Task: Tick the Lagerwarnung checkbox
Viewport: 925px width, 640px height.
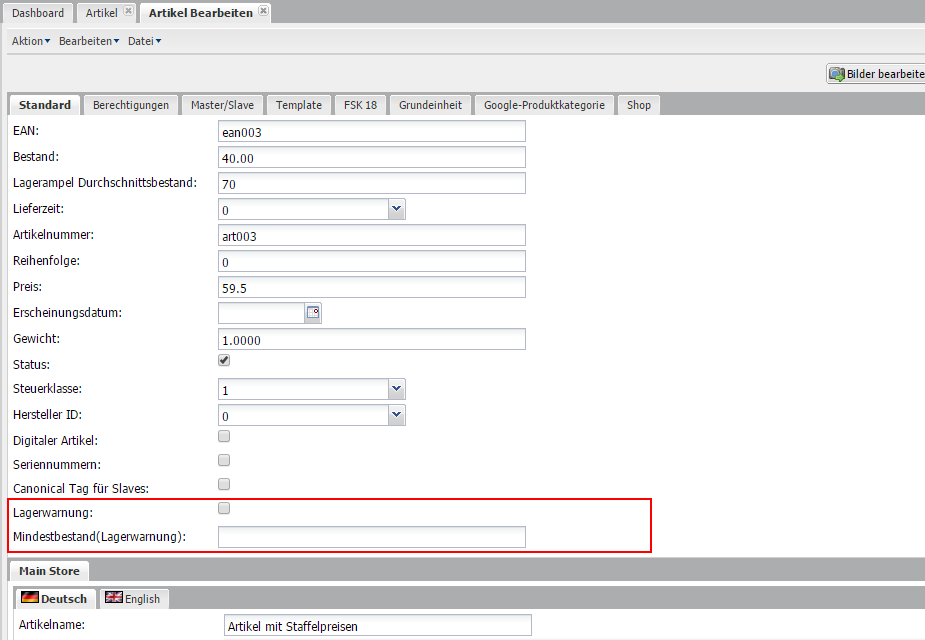Action: pyautogui.click(x=224, y=509)
